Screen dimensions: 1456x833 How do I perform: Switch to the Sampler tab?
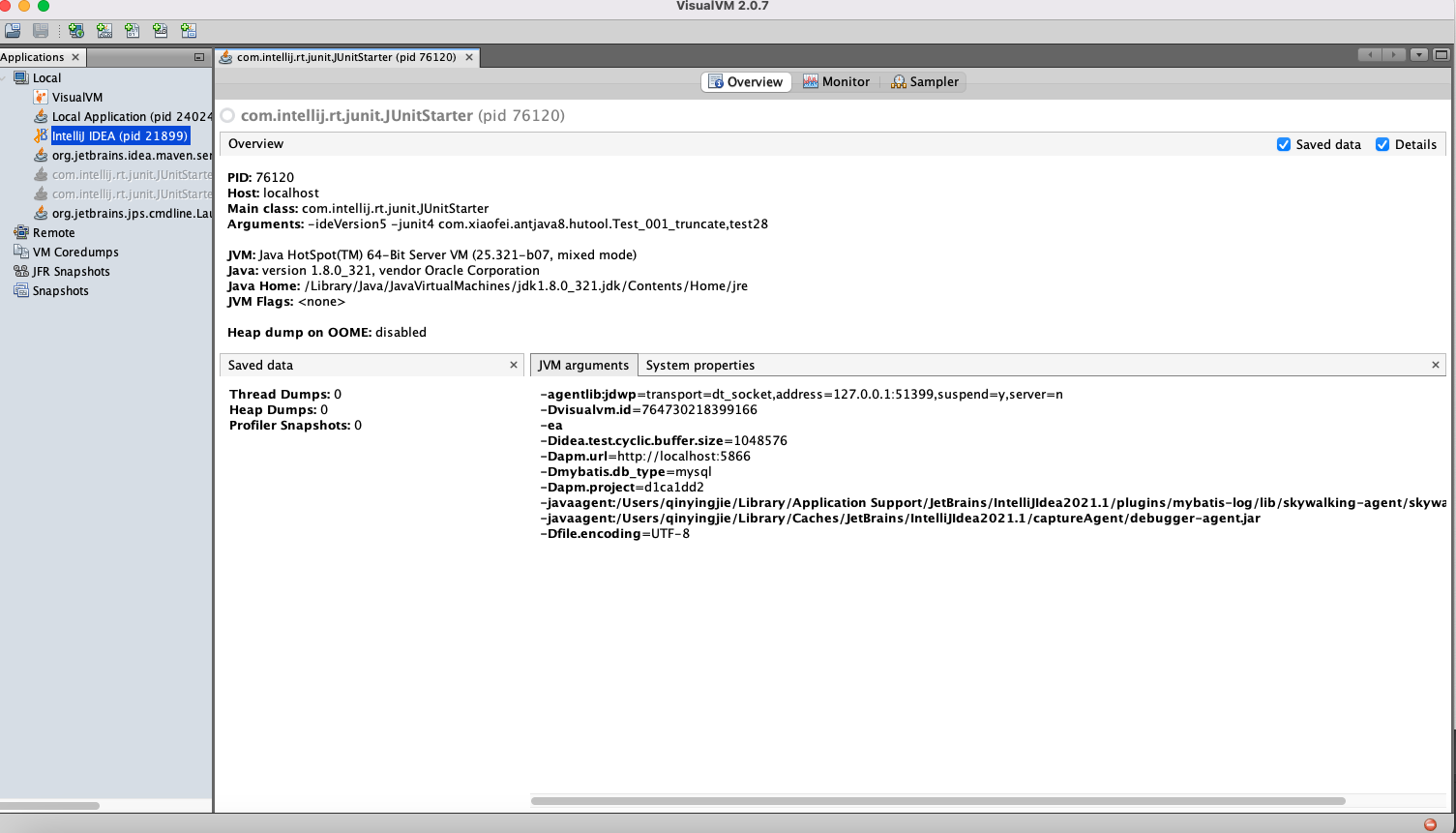pos(924,82)
